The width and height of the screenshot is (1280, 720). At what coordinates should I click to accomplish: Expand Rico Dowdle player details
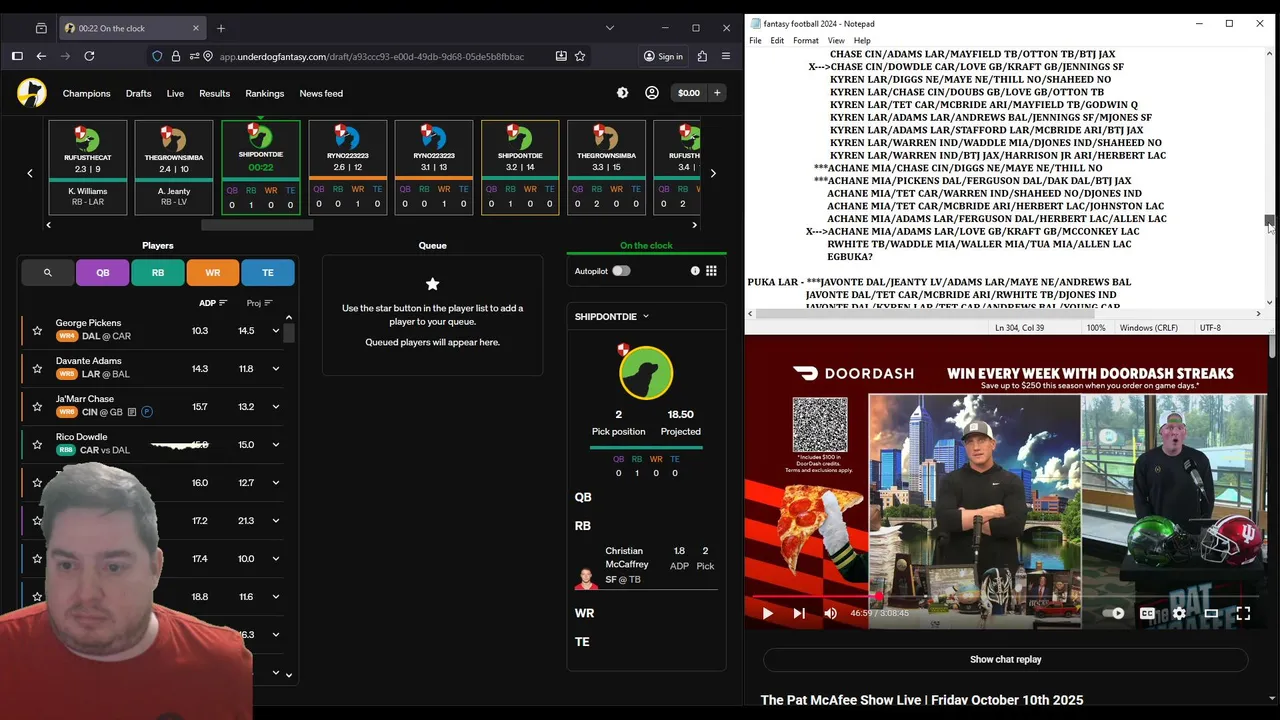(276, 444)
